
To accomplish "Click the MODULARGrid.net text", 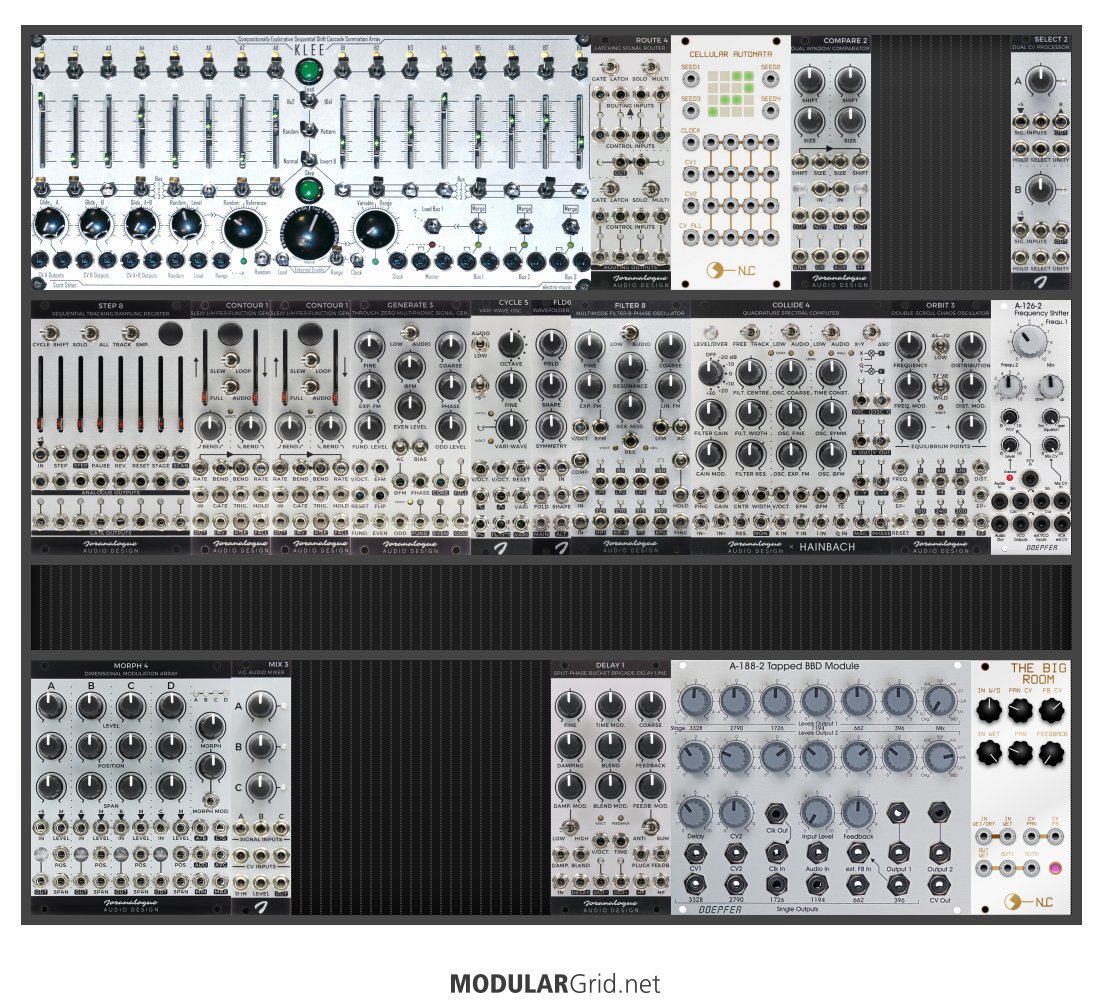I will point(555,984).
